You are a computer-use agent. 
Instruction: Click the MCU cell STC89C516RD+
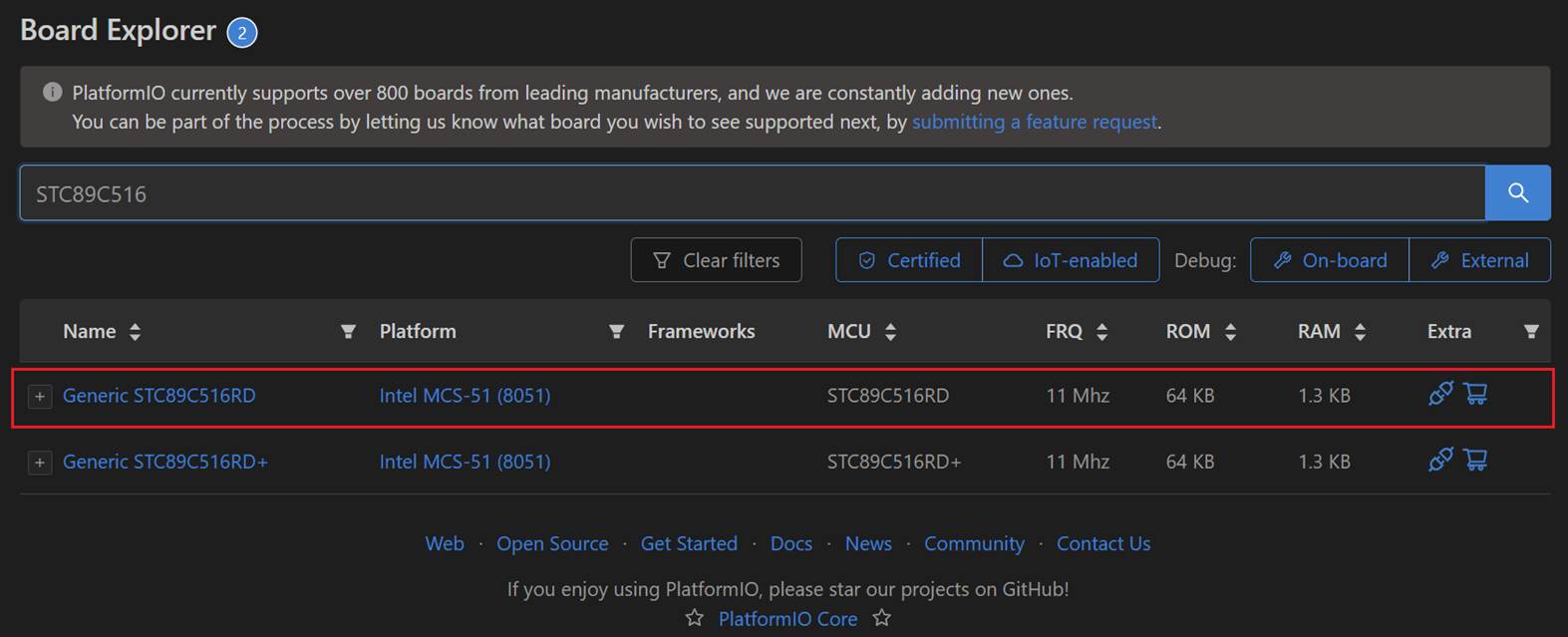(x=894, y=462)
